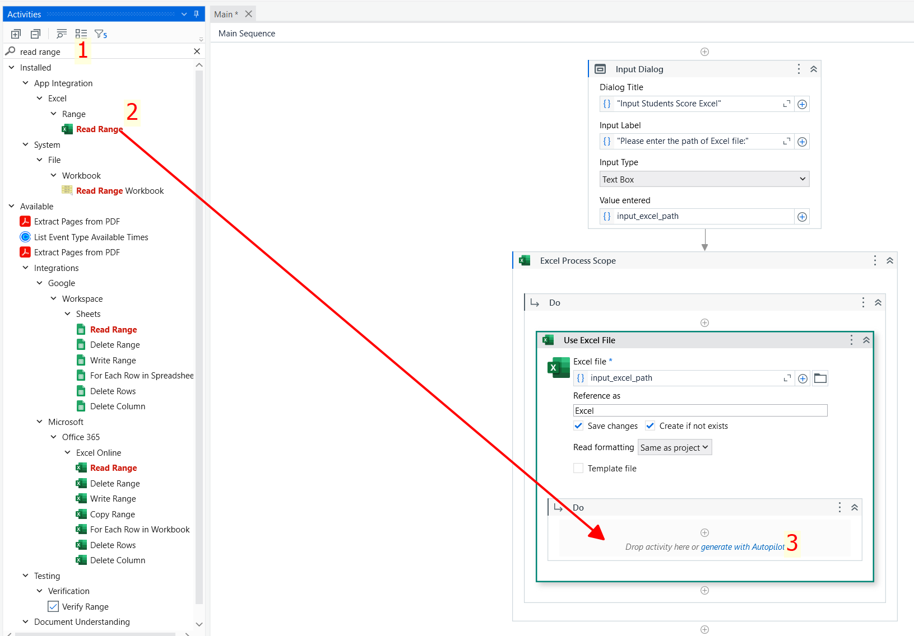Click plus button next to Value entered

click(802, 217)
